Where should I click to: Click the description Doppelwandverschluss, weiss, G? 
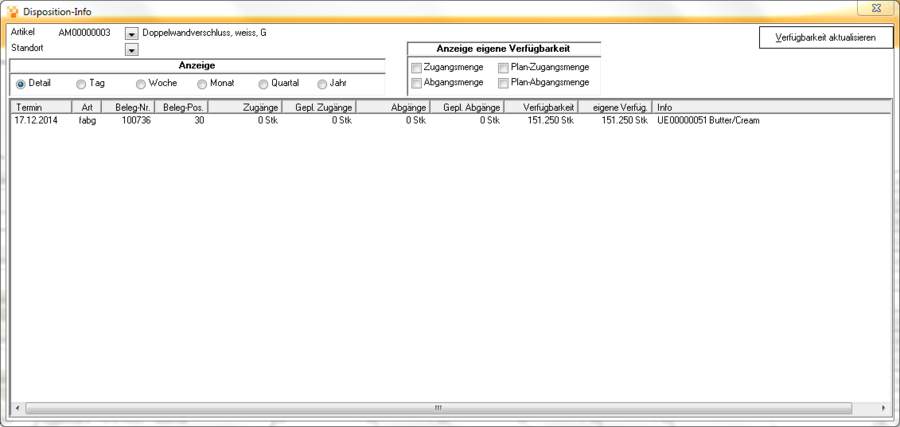204,33
